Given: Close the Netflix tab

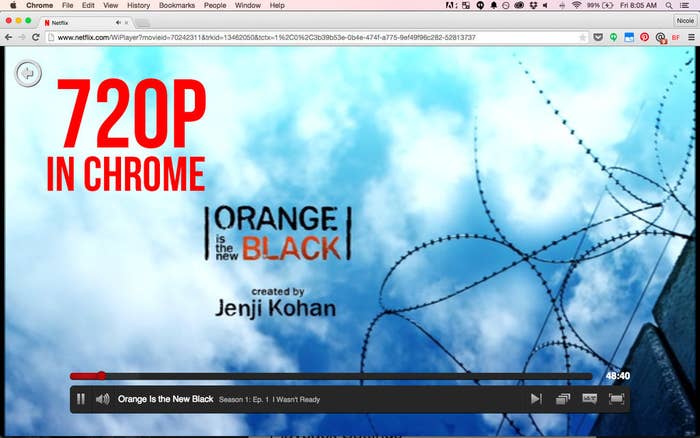Looking at the screenshot, I should pyautogui.click(x=127, y=22).
